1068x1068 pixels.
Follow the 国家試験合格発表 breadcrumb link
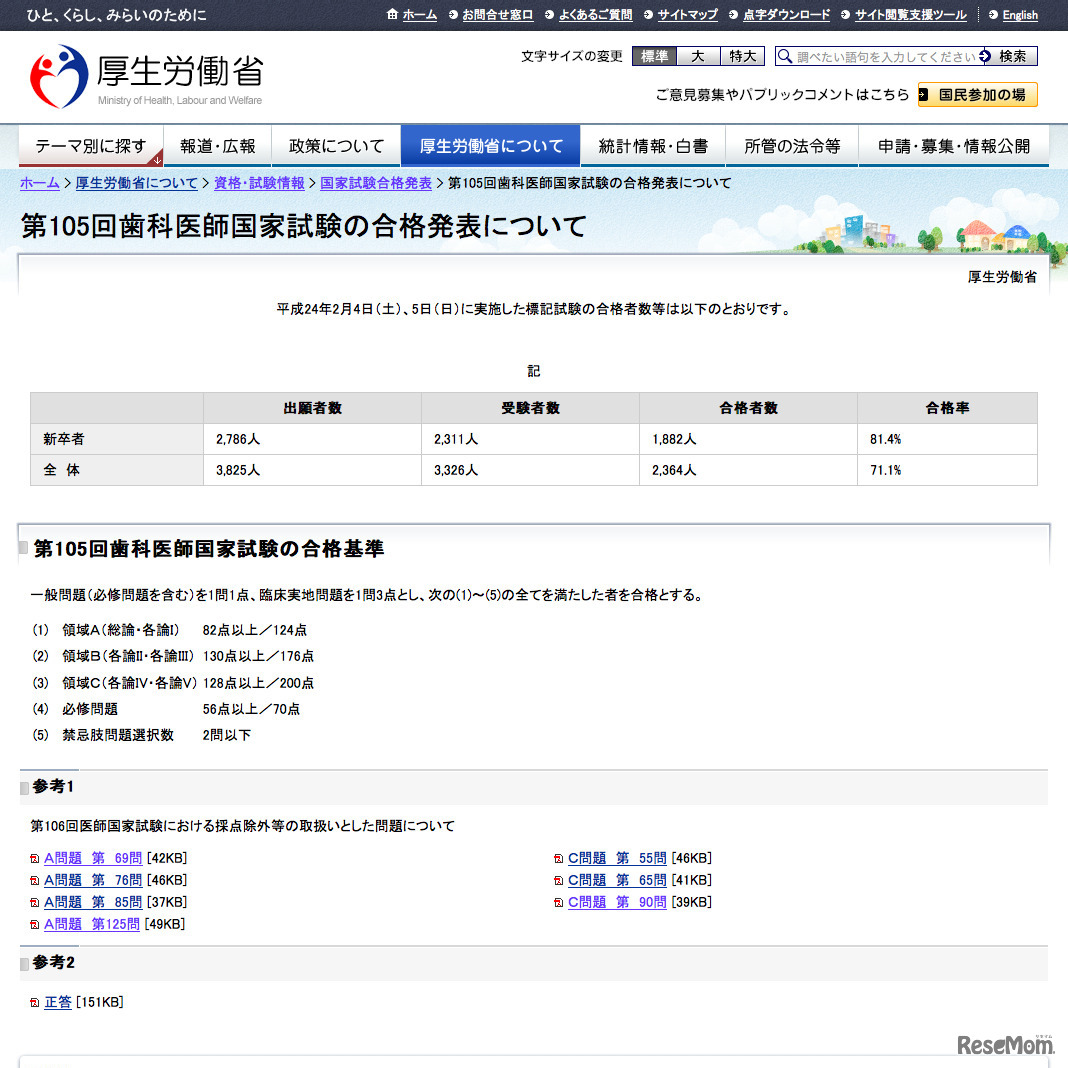click(375, 183)
